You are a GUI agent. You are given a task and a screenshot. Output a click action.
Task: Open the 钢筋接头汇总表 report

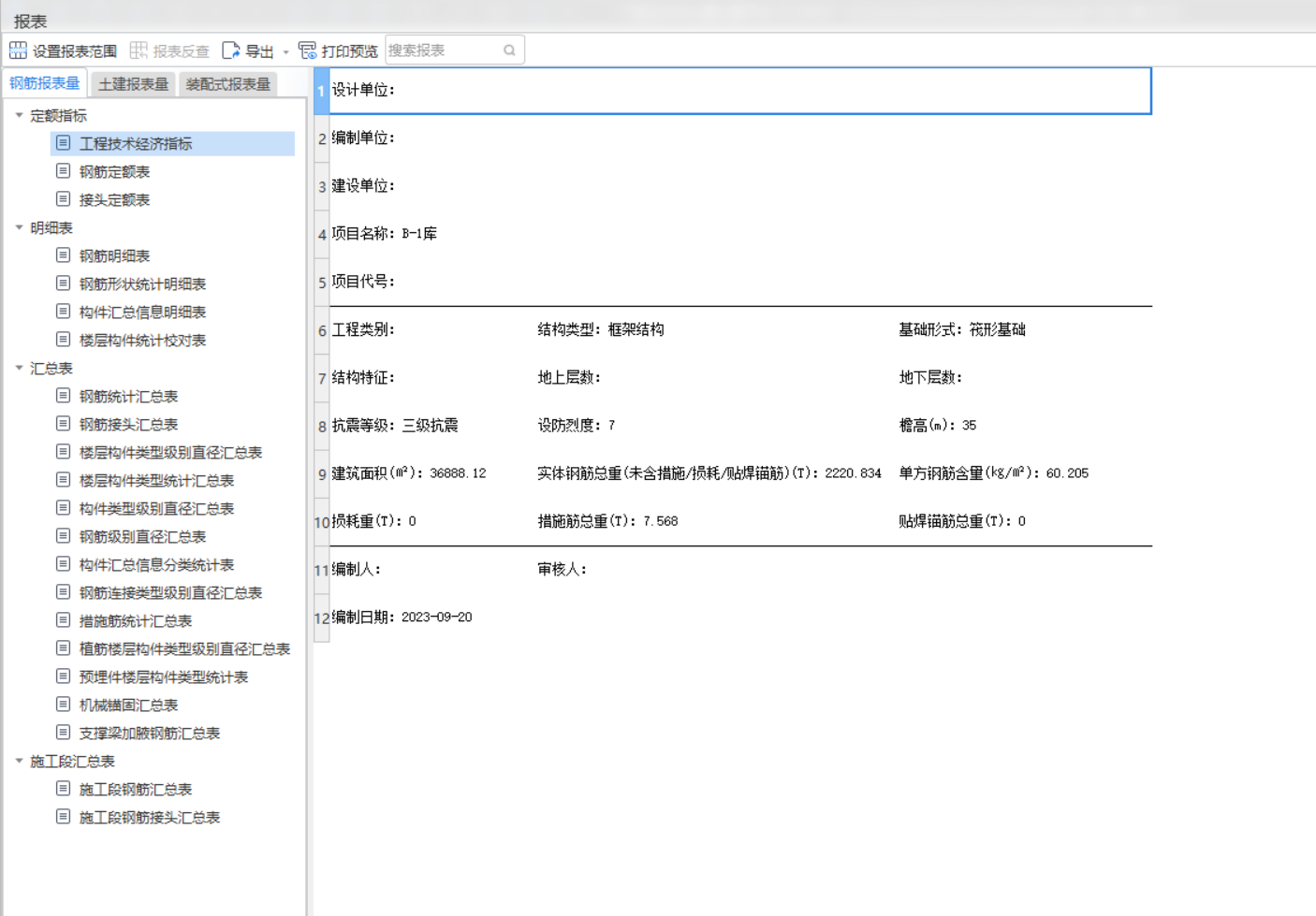pos(128,424)
